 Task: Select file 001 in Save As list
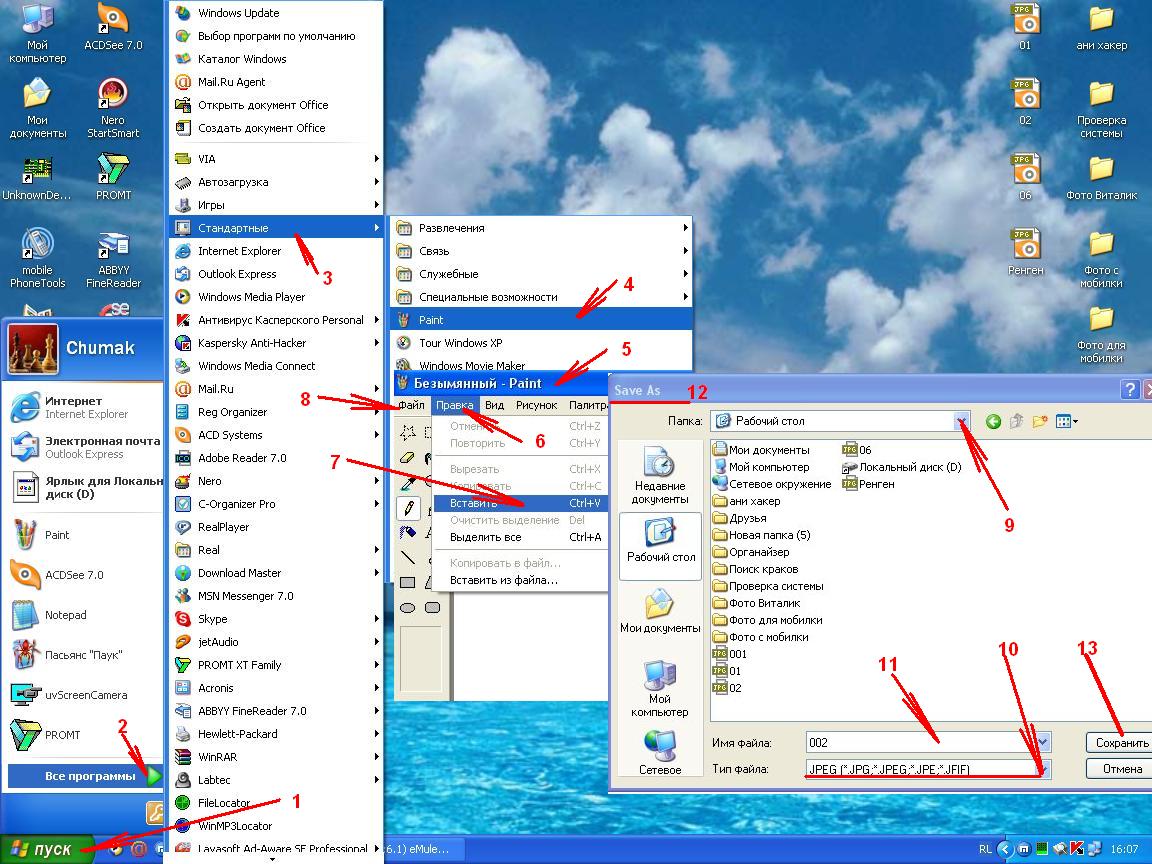[x=730, y=654]
